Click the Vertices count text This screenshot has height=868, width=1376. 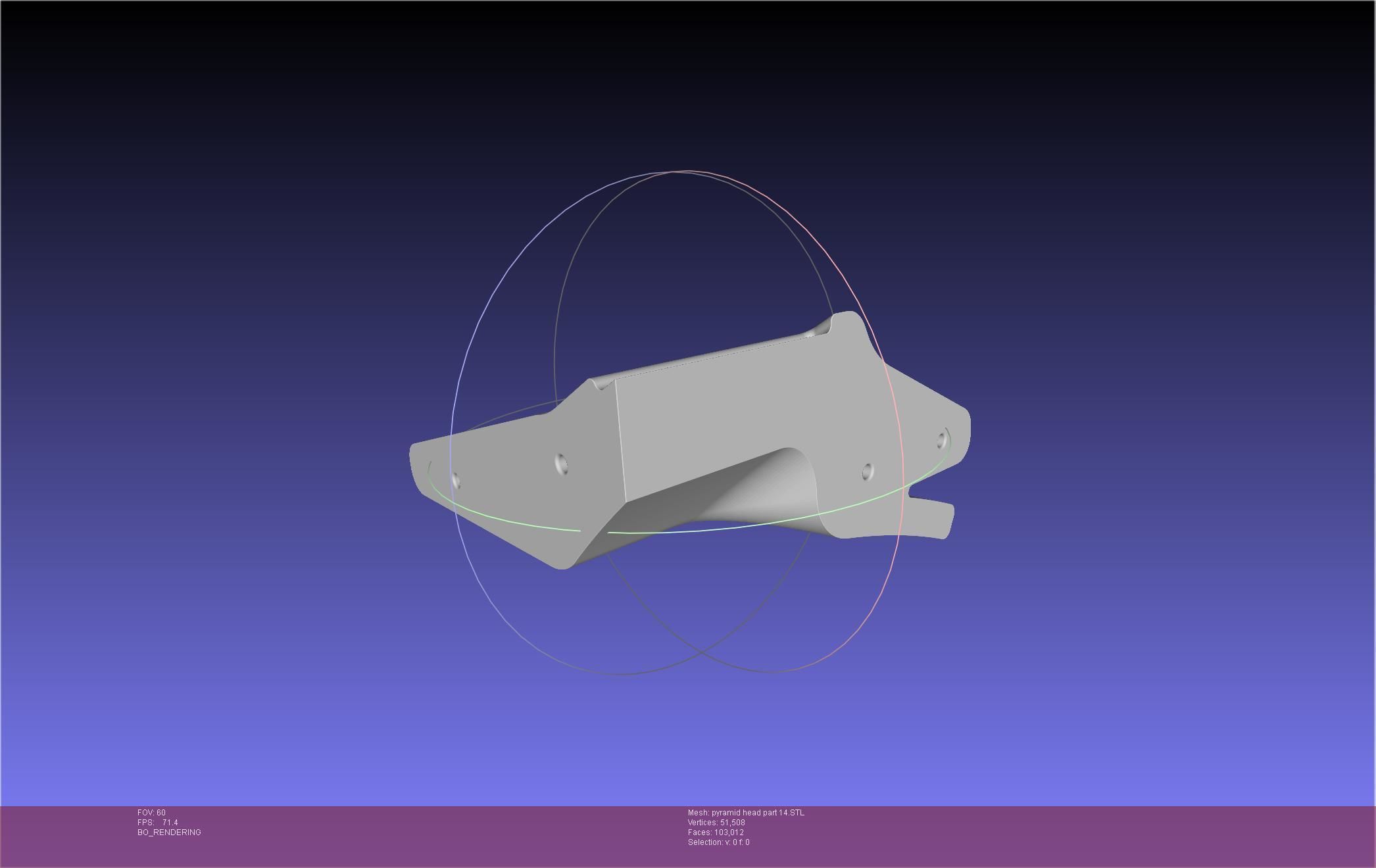click(x=716, y=823)
